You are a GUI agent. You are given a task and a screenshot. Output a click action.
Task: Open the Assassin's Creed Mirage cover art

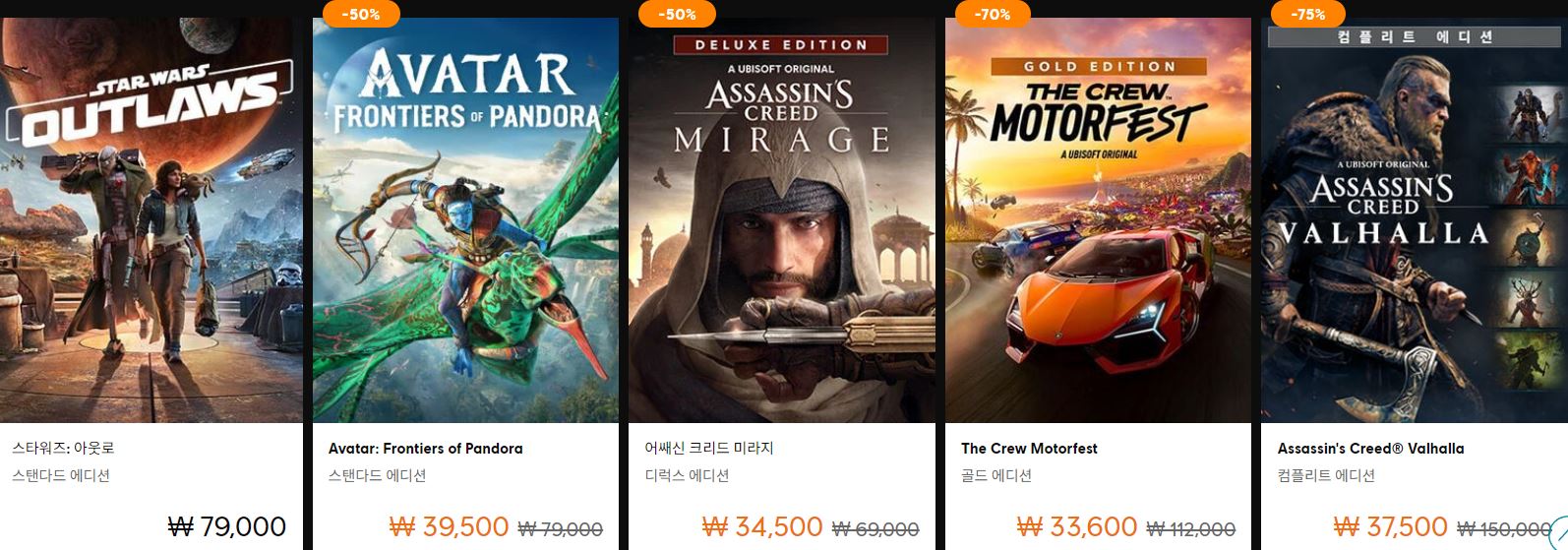[x=782, y=220]
